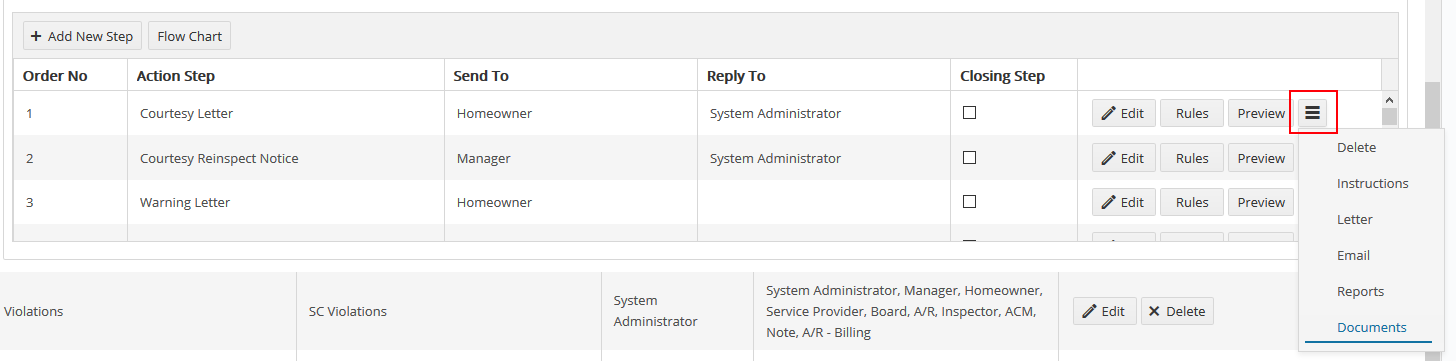Check Closing Step for Courtesy Reinspect Notice
This screenshot has width=1456, height=361.
point(969,157)
